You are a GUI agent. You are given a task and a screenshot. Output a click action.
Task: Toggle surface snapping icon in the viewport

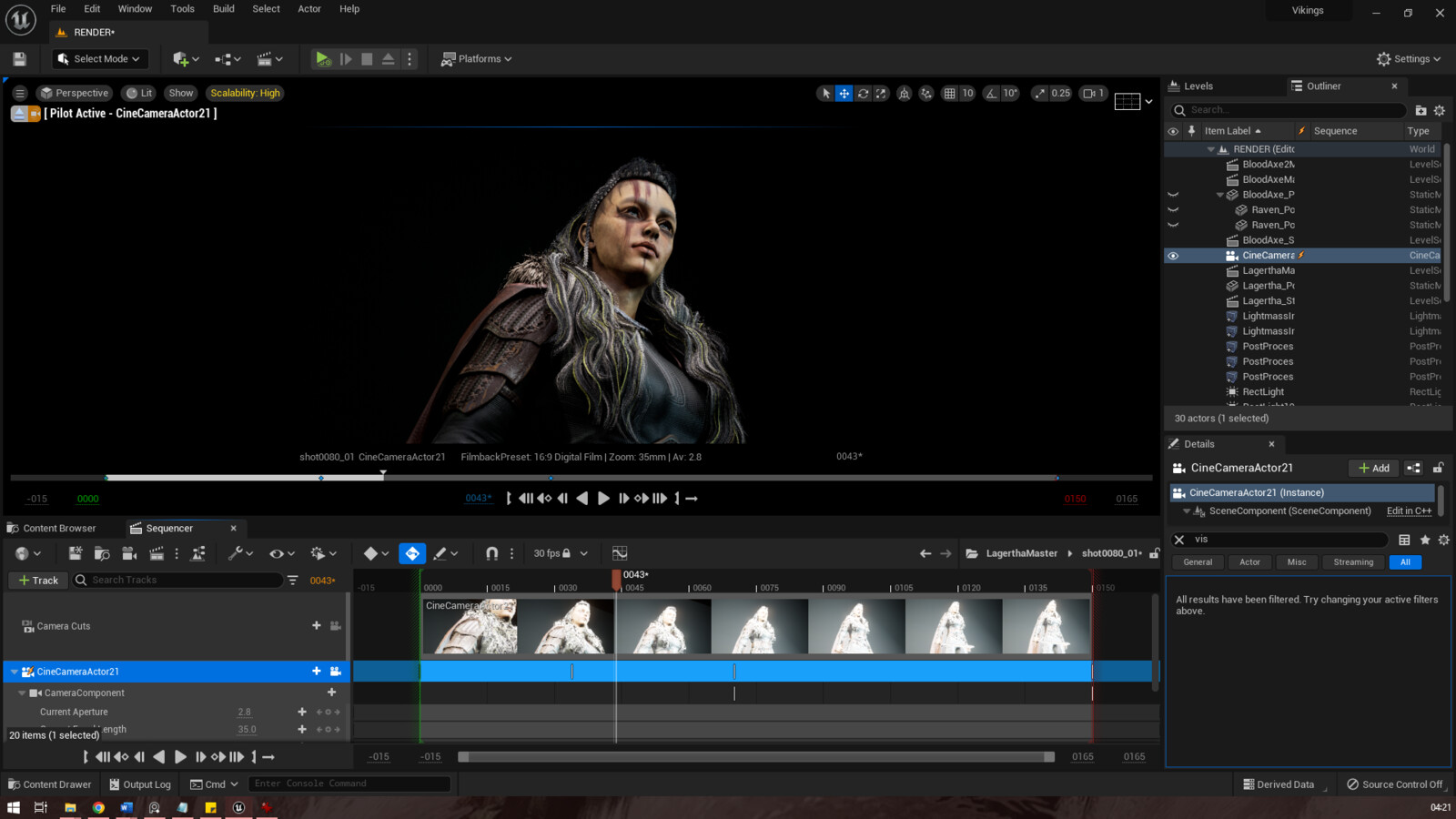point(926,93)
